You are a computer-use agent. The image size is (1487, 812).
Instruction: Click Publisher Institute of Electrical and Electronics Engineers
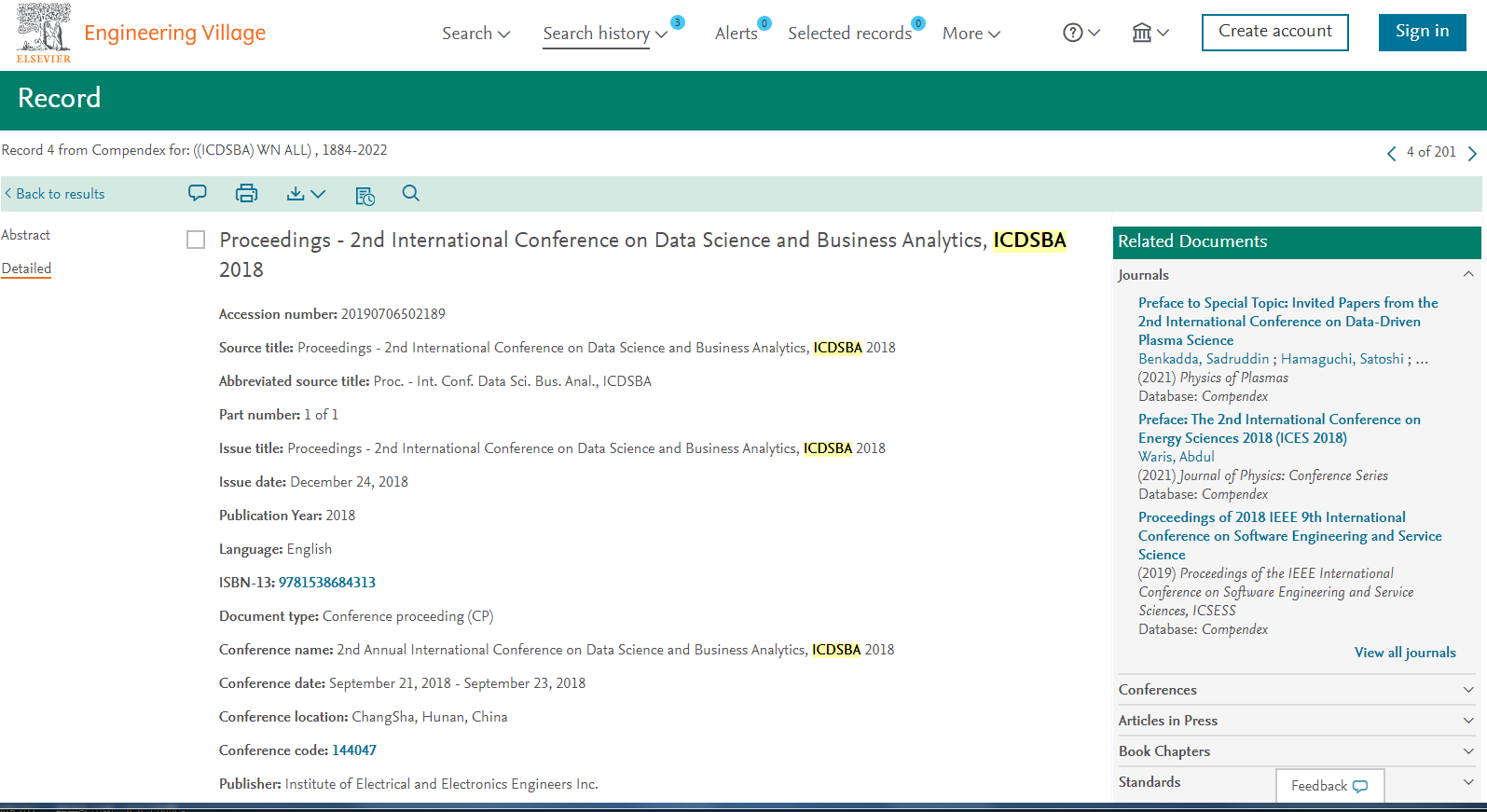(441, 784)
